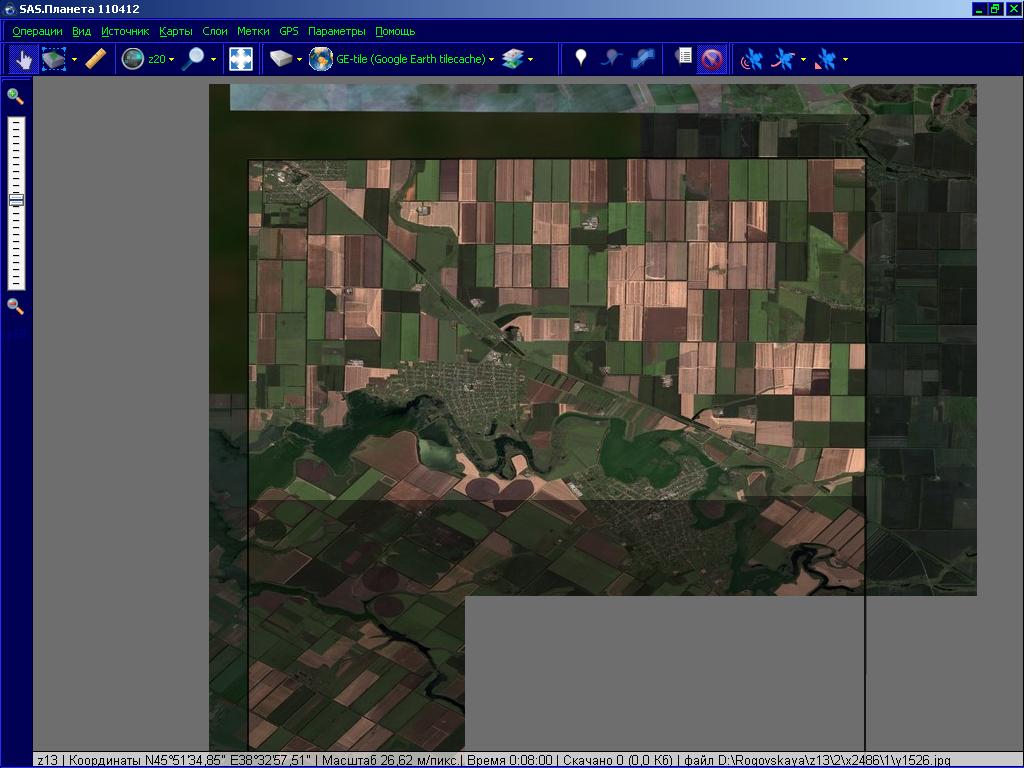Toggle center map on GPS position
This screenshot has height=768, width=1024.
click(x=826, y=60)
